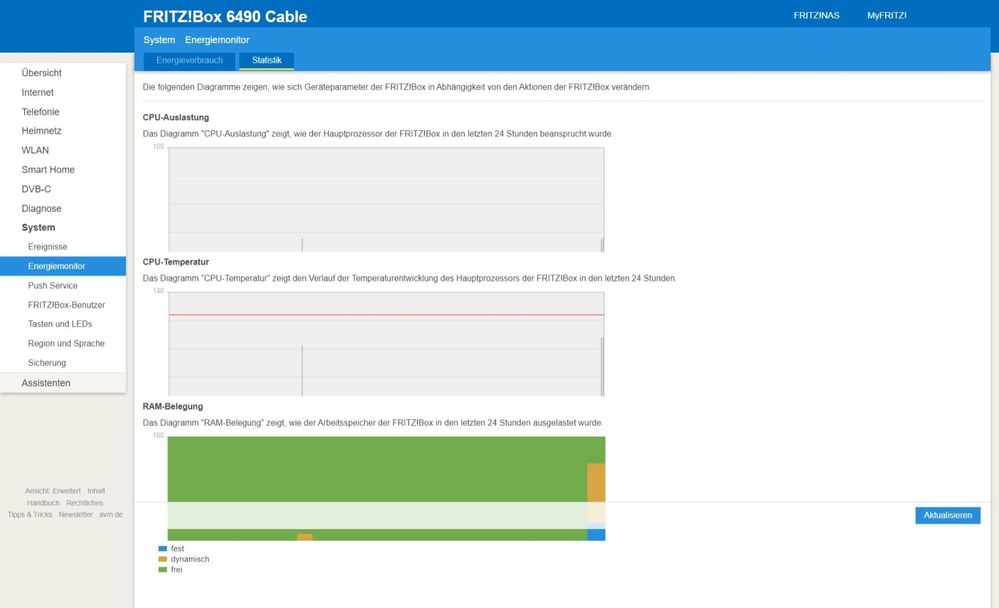Open the avm.de footer link

(110, 514)
